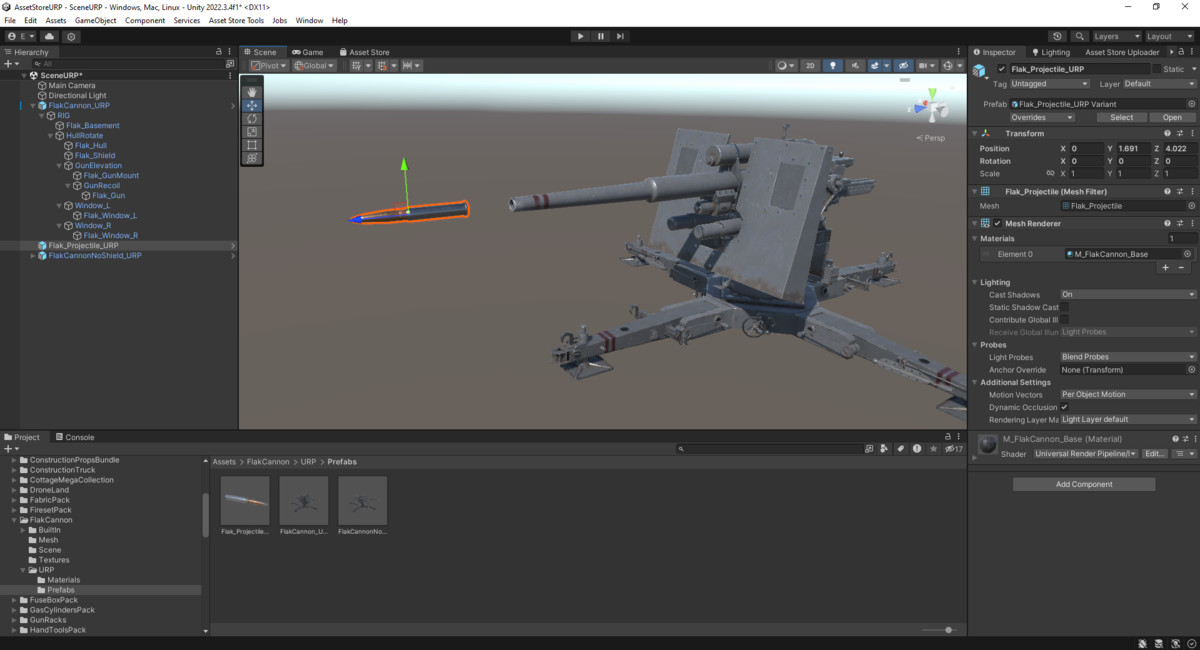Toggle the scene lighting bulb icon
The height and width of the screenshot is (650, 1200).
[x=832, y=66]
